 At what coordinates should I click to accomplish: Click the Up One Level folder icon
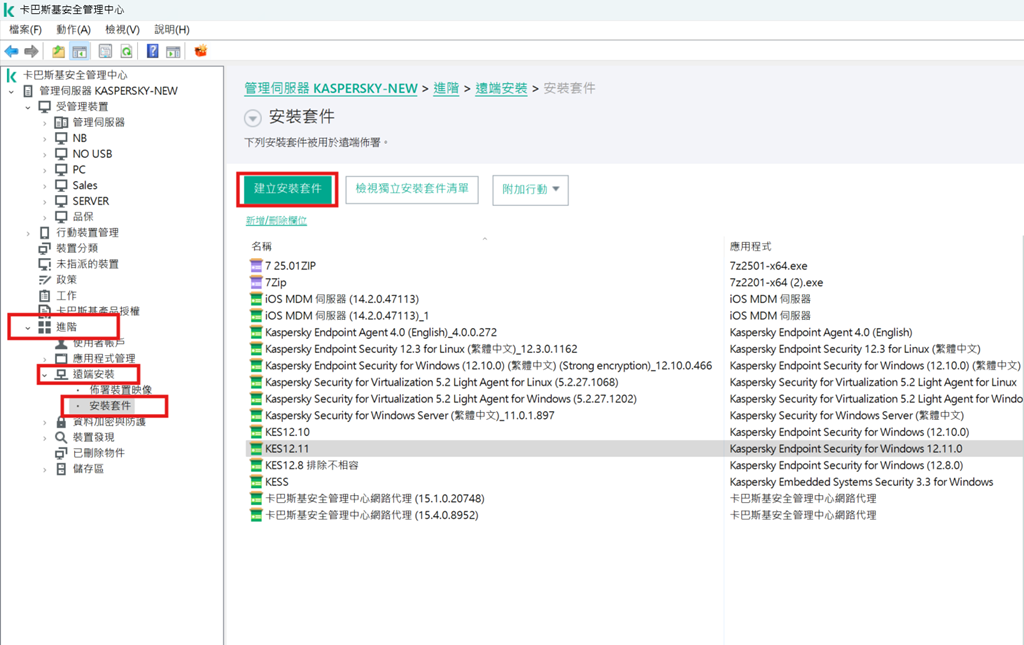[59, 51]
